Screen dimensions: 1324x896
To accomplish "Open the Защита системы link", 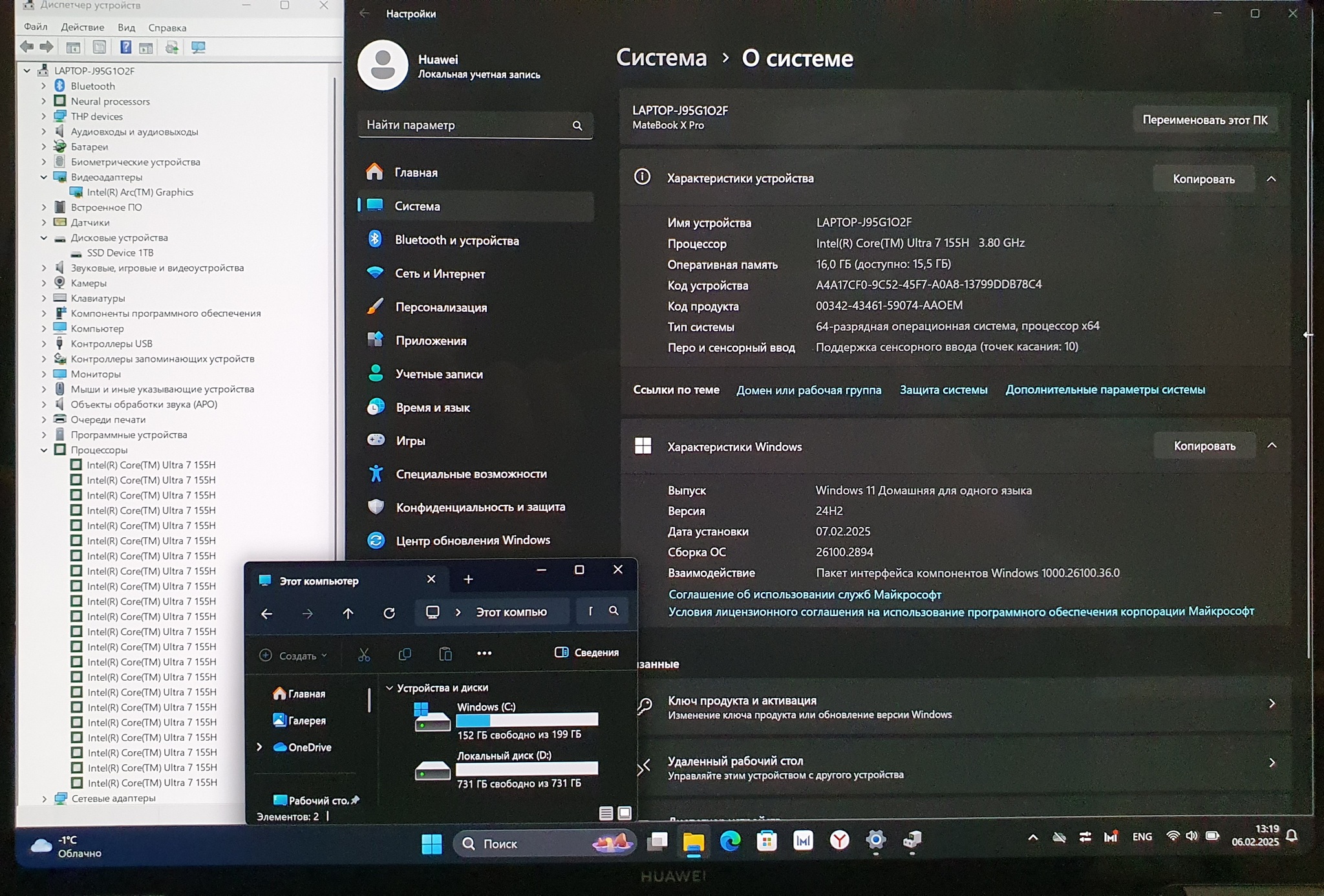I will tap(943, 390).
